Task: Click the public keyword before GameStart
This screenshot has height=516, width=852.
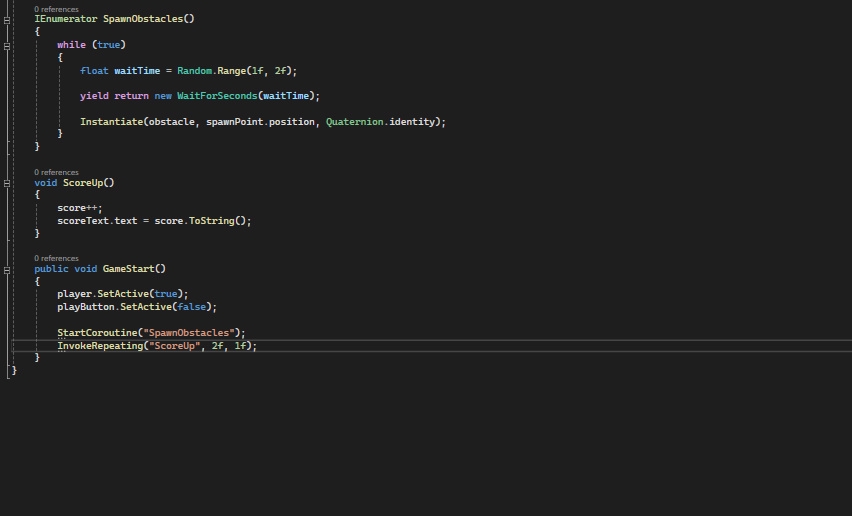Action: (51, 268)
